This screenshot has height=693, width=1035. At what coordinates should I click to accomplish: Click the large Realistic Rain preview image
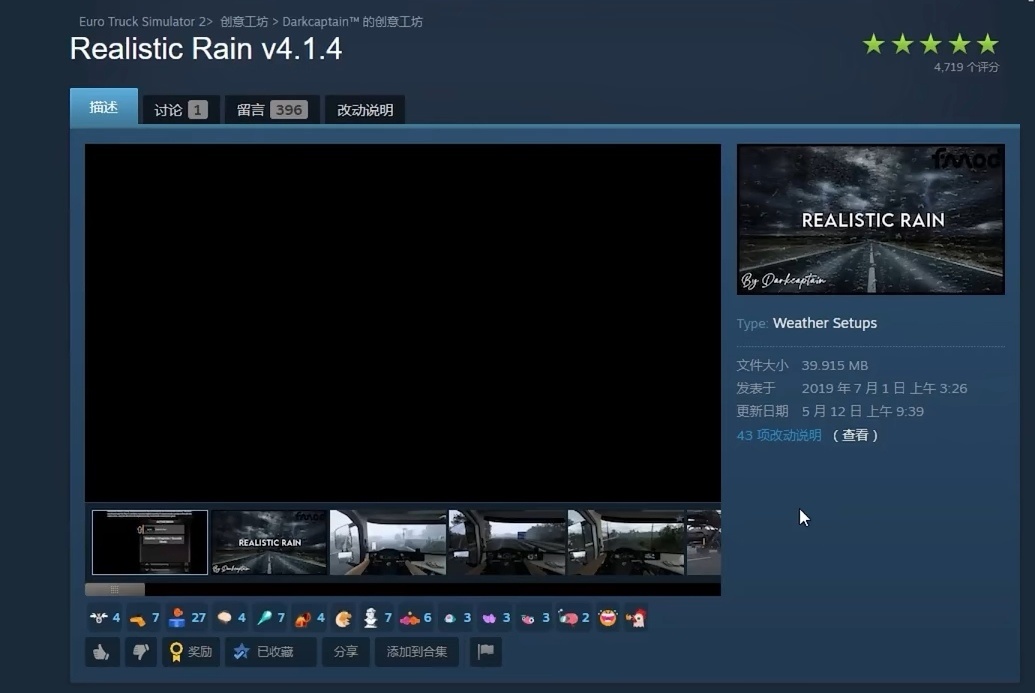[x=871, y=219]
